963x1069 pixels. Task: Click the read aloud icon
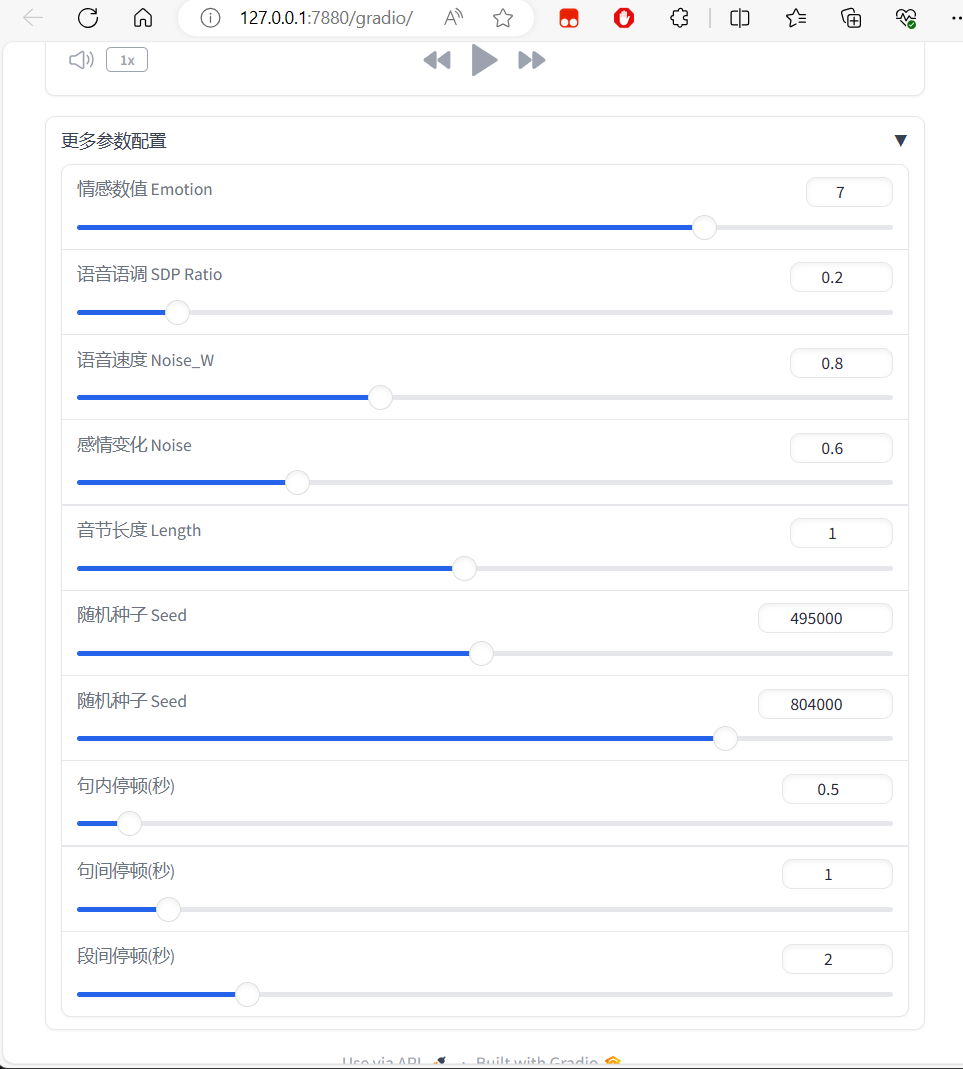pyautogui.click(x=453, y=18)
